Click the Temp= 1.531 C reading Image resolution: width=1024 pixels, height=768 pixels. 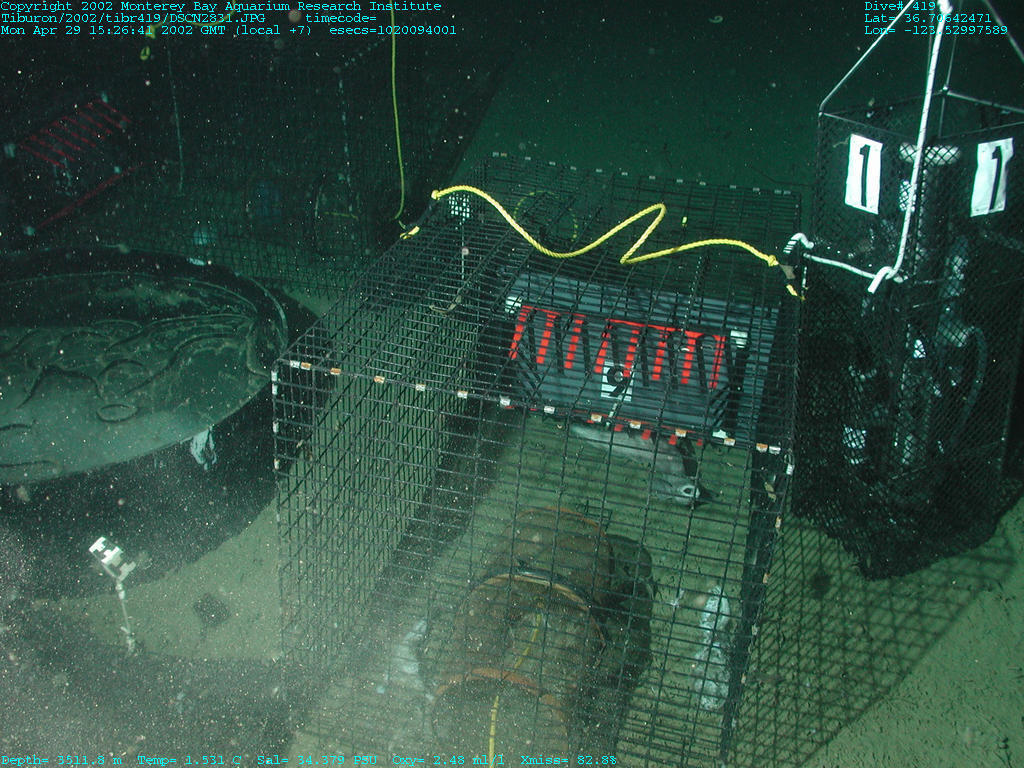192,760
